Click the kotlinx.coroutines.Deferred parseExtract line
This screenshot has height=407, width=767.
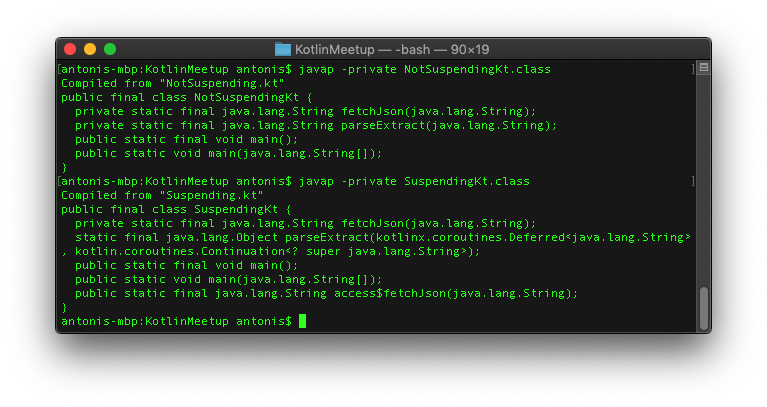pyautogui.click(x=383, y=237)
